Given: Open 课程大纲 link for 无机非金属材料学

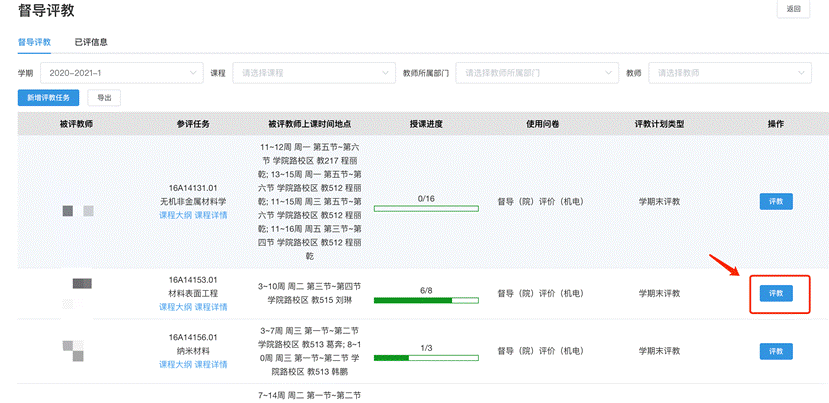Looking at the screenshot, I should pos(176,215).
